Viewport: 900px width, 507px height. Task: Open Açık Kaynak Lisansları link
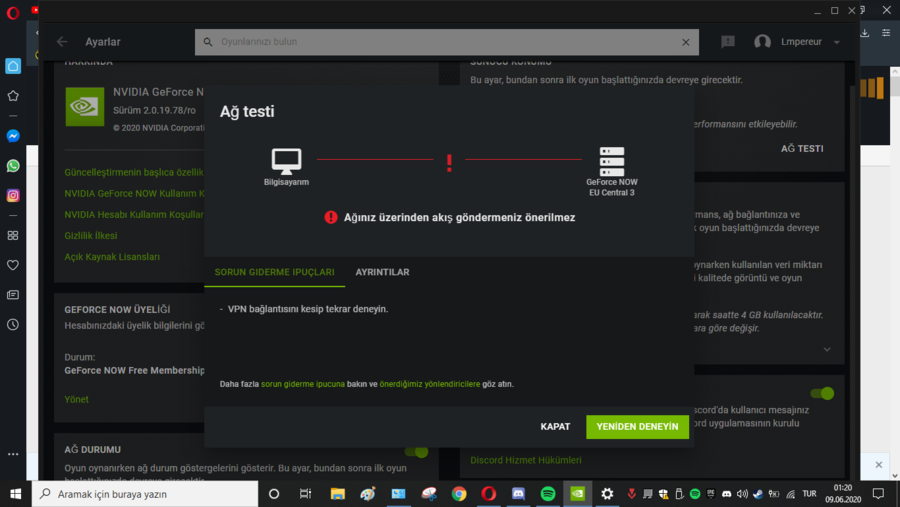tap(112, 257)
